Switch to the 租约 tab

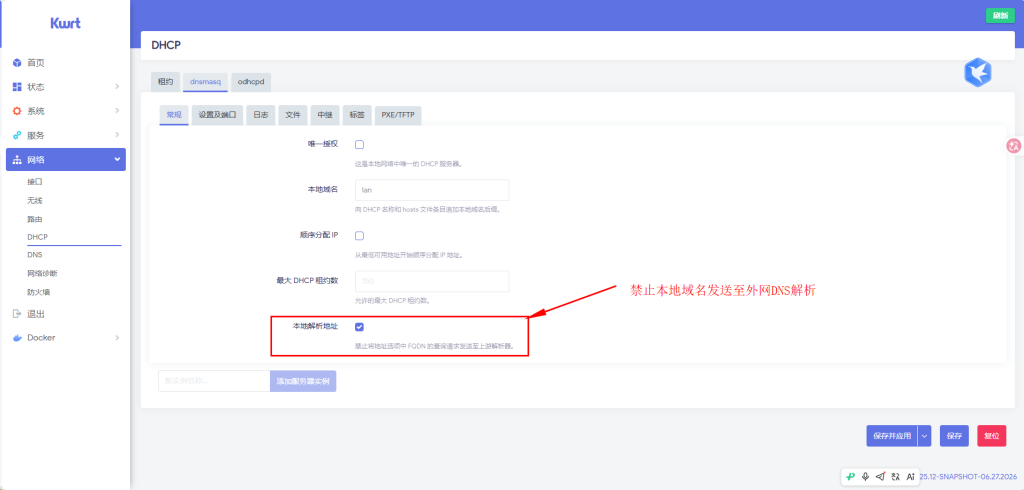(165, 82)
